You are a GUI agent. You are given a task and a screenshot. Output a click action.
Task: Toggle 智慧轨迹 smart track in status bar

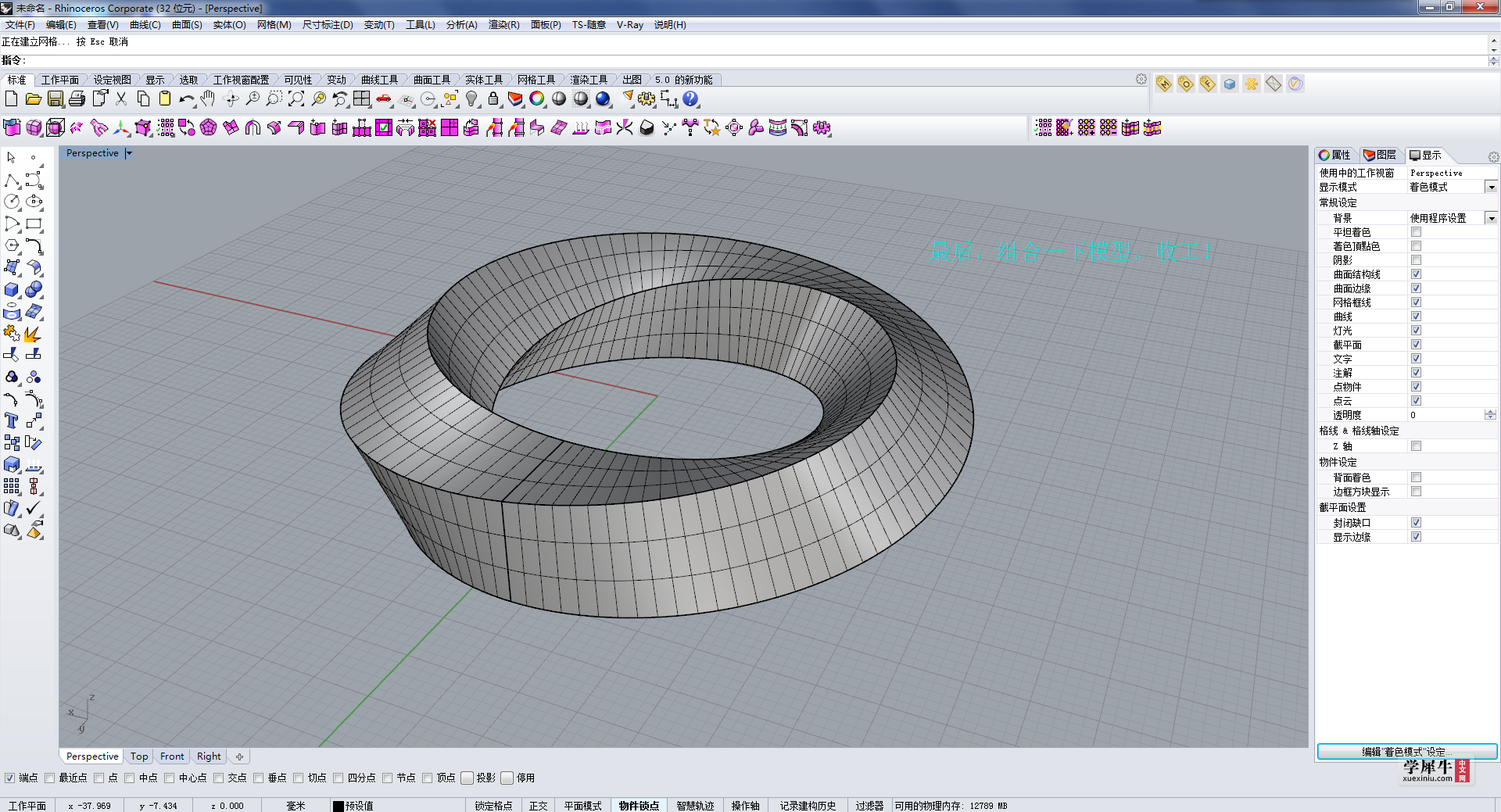click(695, 806)
